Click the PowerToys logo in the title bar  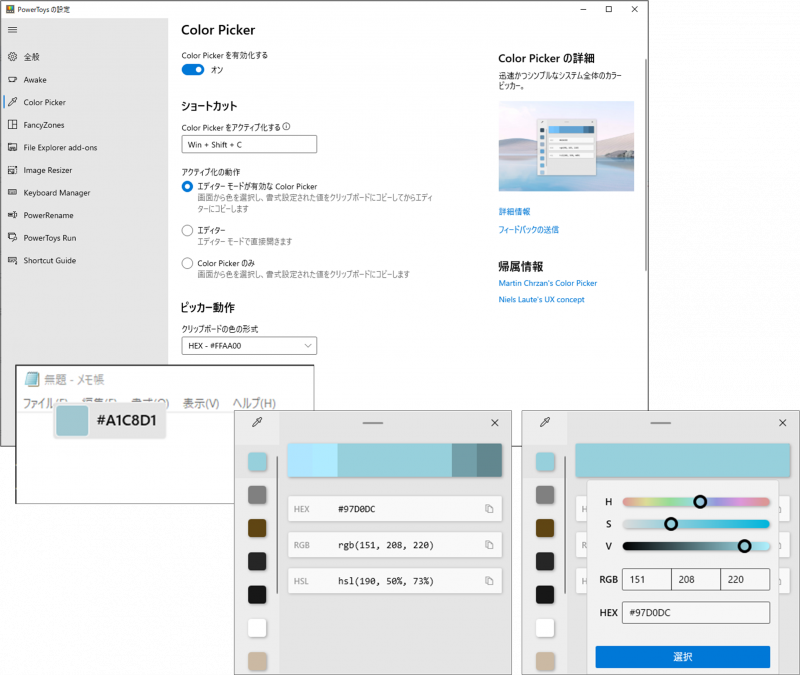[10, 9]
